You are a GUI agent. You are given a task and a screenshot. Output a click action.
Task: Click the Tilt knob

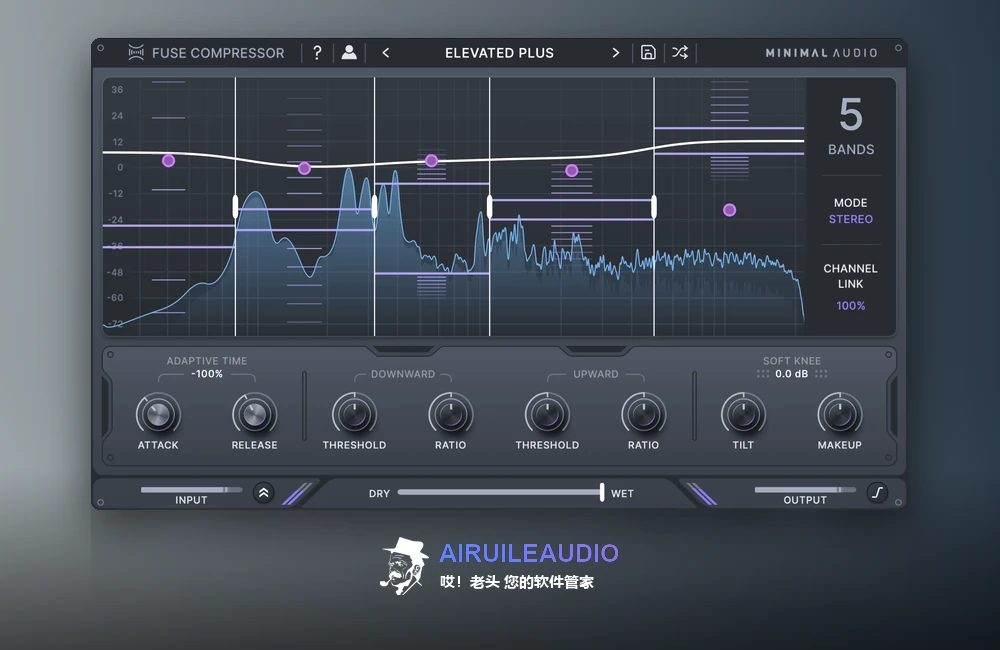click(x=743, y=415)
